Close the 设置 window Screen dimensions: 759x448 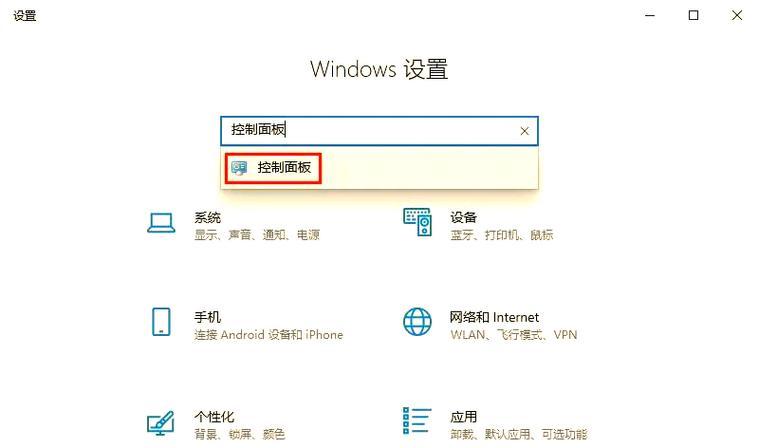(x=737, y=15)
